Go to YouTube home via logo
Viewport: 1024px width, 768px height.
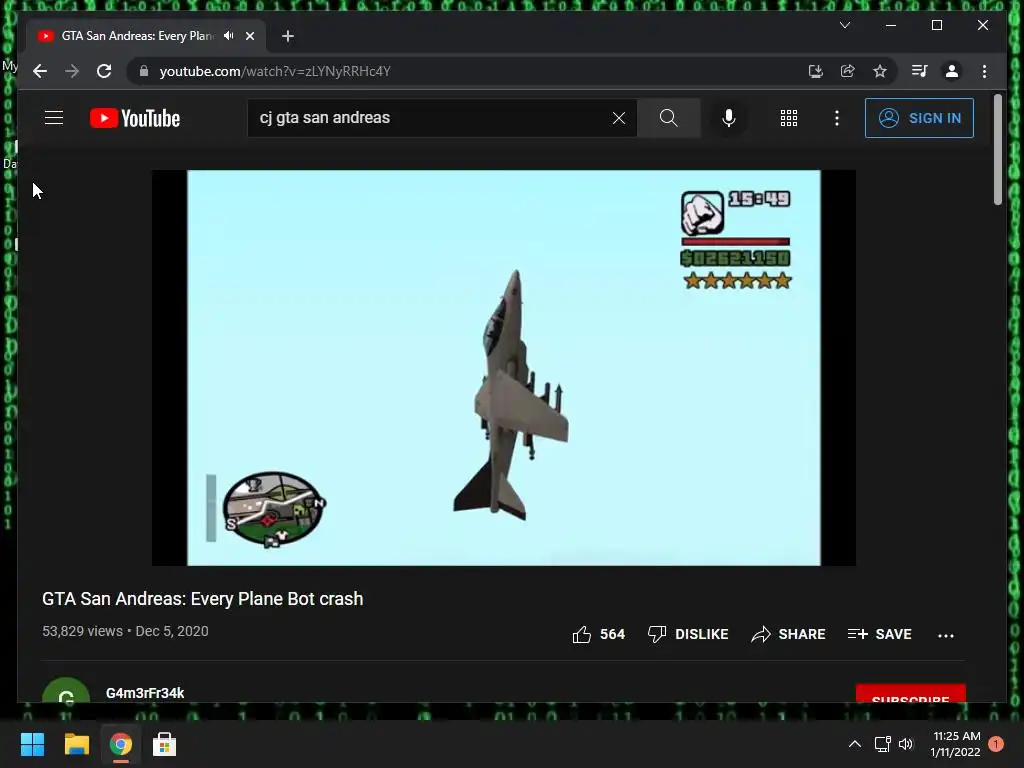(x=135, y=118)
